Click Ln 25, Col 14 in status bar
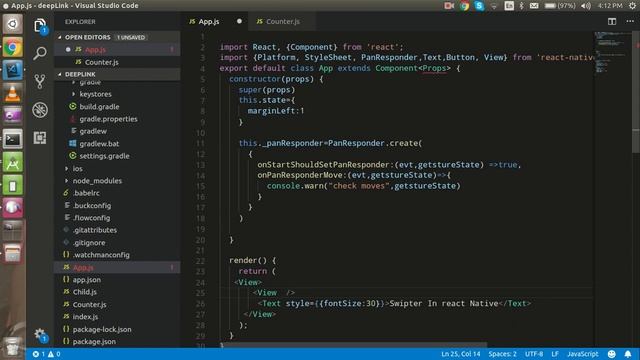 460,354
